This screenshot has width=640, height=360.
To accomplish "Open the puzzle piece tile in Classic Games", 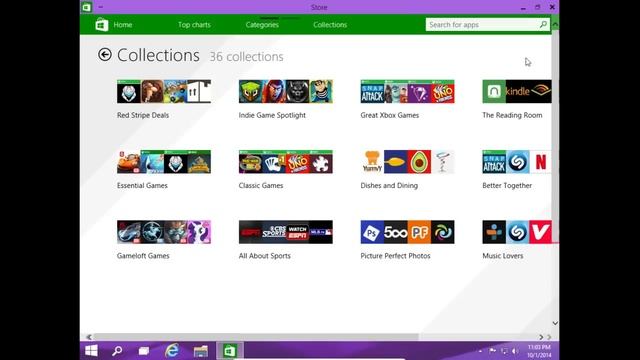I will click(321, 162).
